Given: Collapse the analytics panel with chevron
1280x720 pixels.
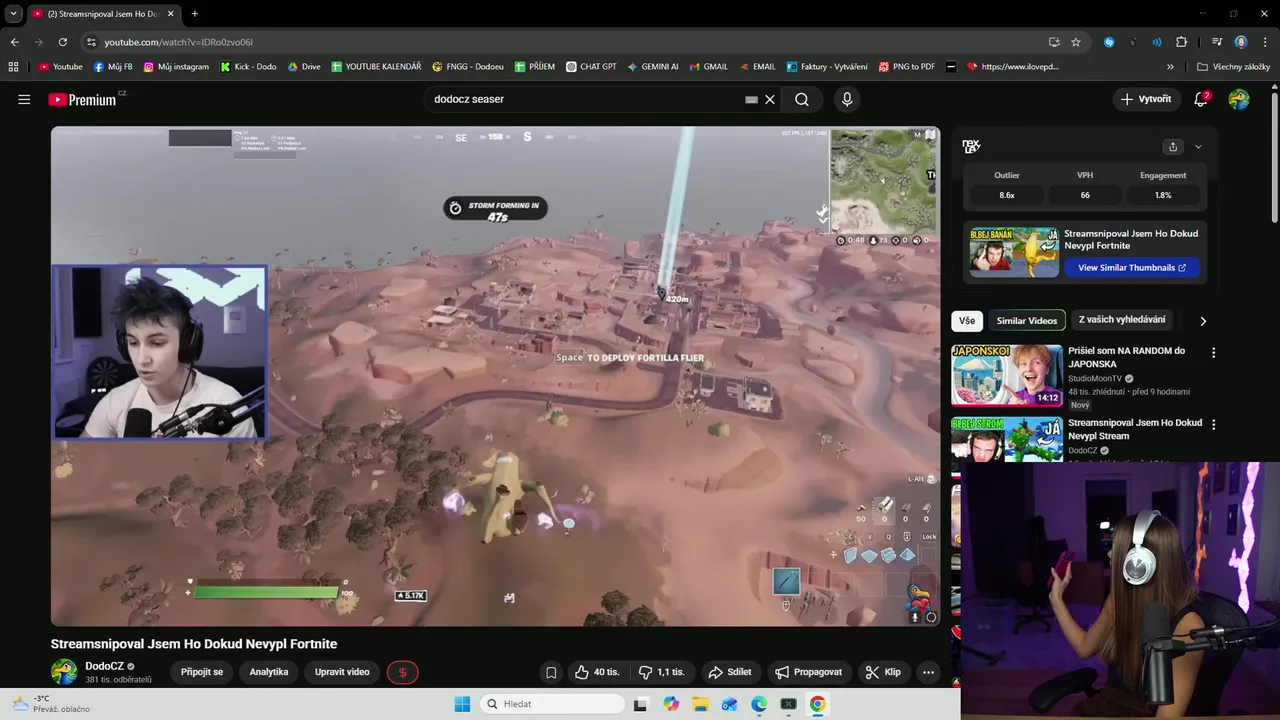Looking at the screenshot, I should (1198, 147).
